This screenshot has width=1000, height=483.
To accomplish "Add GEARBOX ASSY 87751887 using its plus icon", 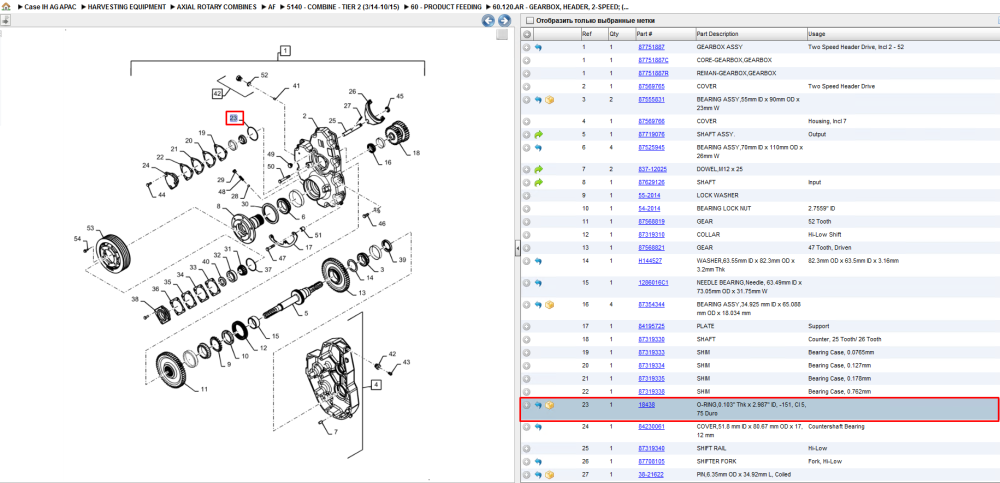I will (527, 47).
